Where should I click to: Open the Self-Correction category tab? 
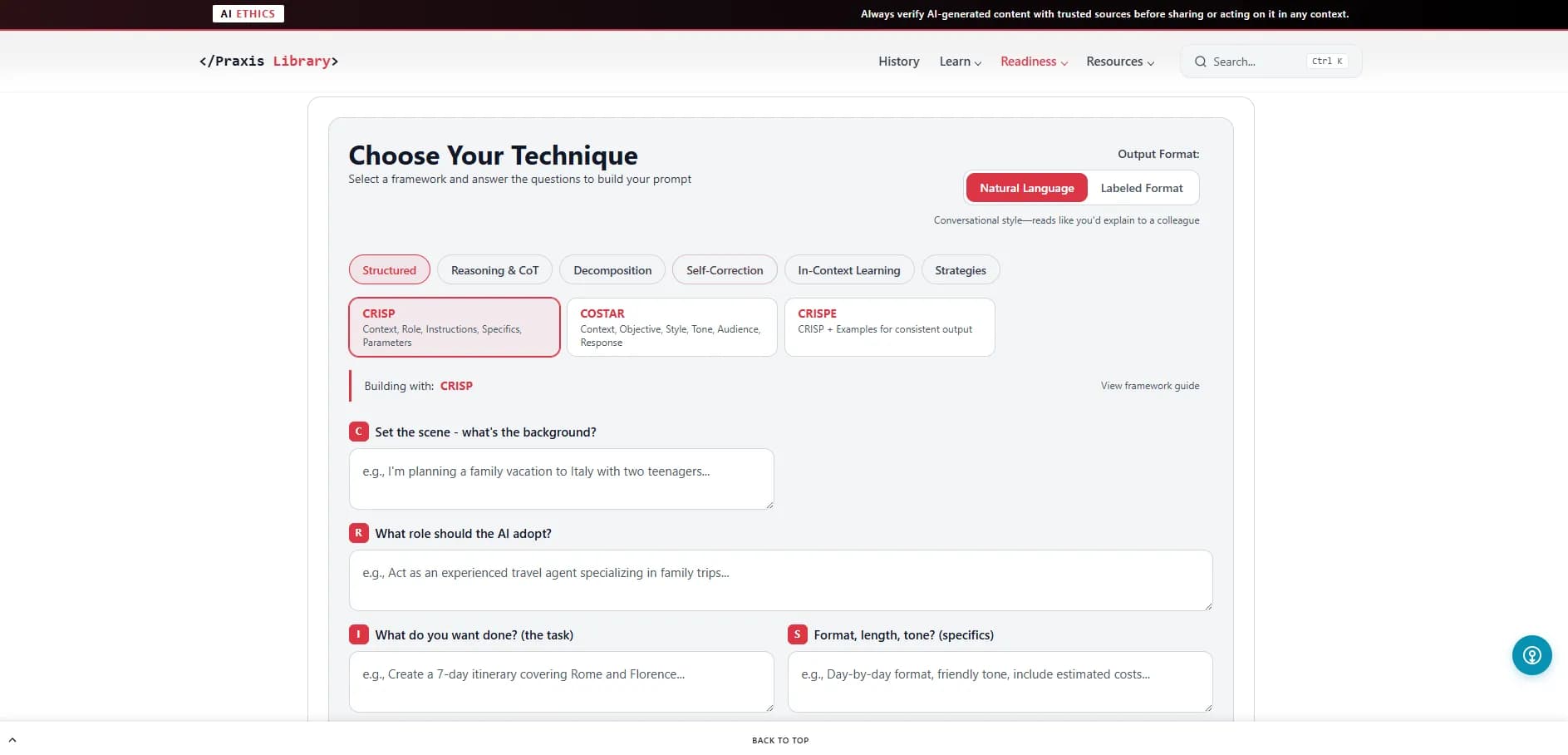[724, 270]
